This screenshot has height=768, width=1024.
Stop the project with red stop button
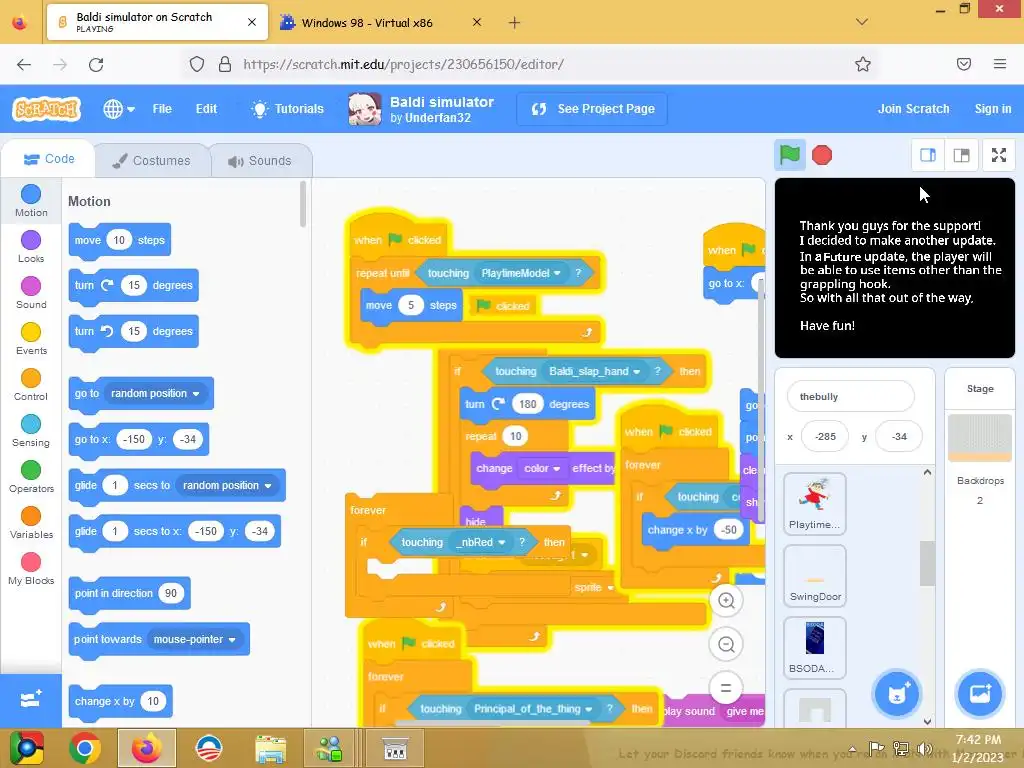pyautogui.click(x=822, y=155)
